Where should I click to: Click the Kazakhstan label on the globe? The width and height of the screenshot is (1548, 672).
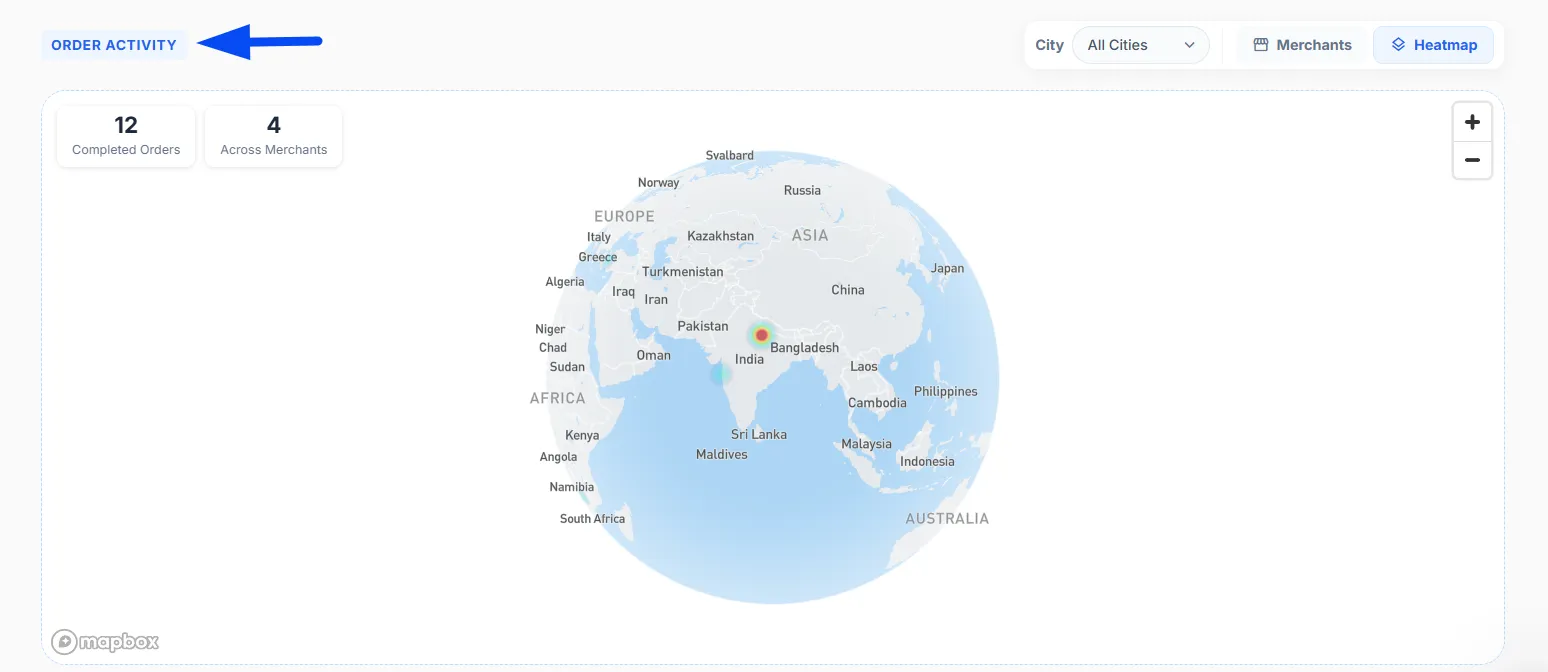(x=721, y=236)
